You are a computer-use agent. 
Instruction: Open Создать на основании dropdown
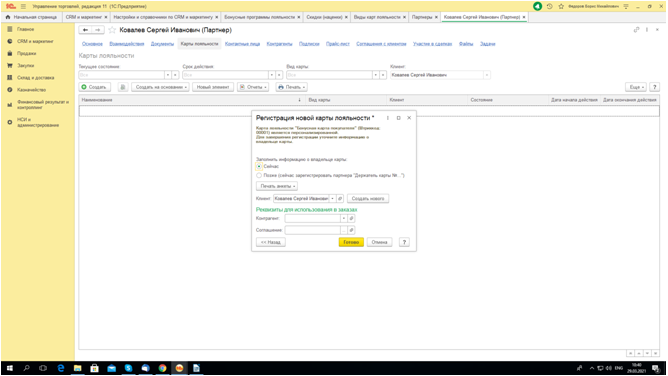pyautogui.click(x=161, y=87)
